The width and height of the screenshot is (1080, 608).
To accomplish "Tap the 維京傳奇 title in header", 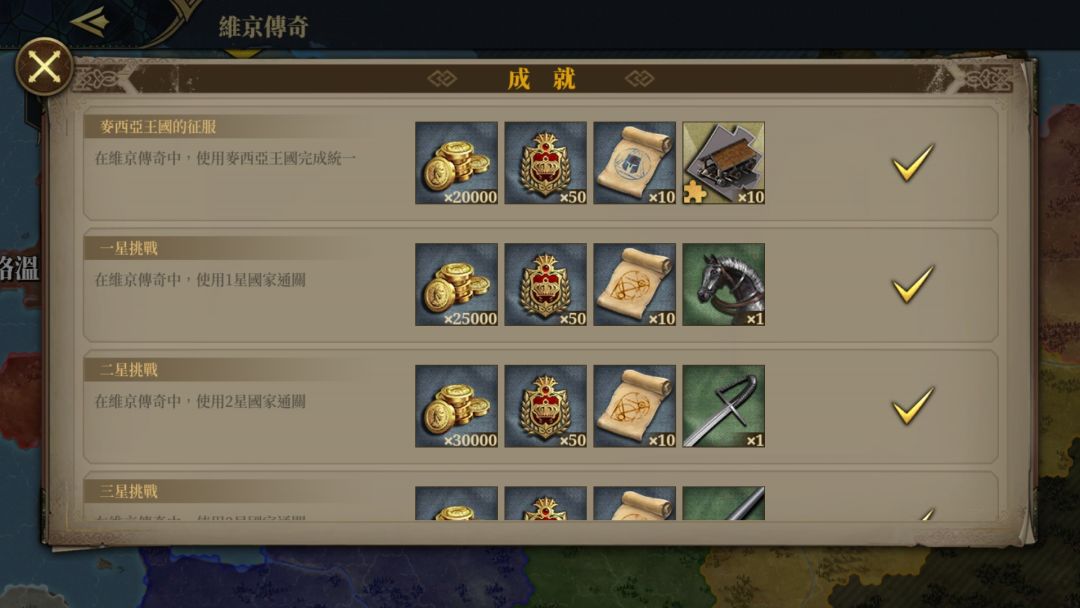I will coord(263,27).
